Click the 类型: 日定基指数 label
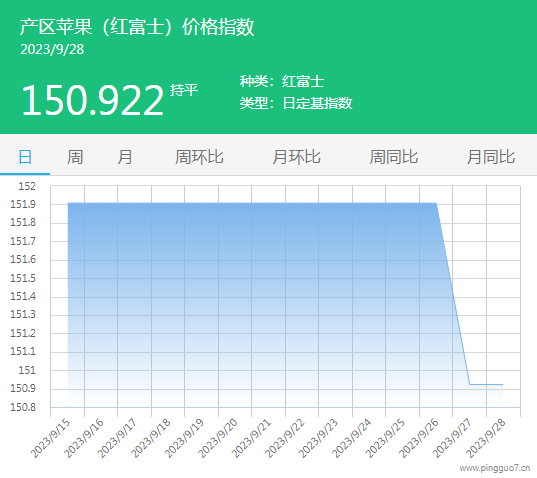The height and width of the screenshot is (478, 537). [x=296, y=103]
